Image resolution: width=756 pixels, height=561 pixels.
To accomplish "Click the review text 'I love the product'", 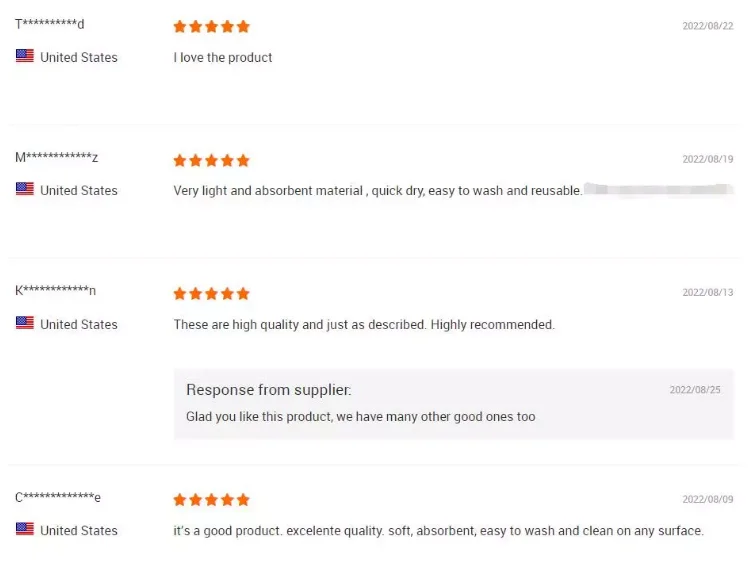I will [x=223, y=57].
